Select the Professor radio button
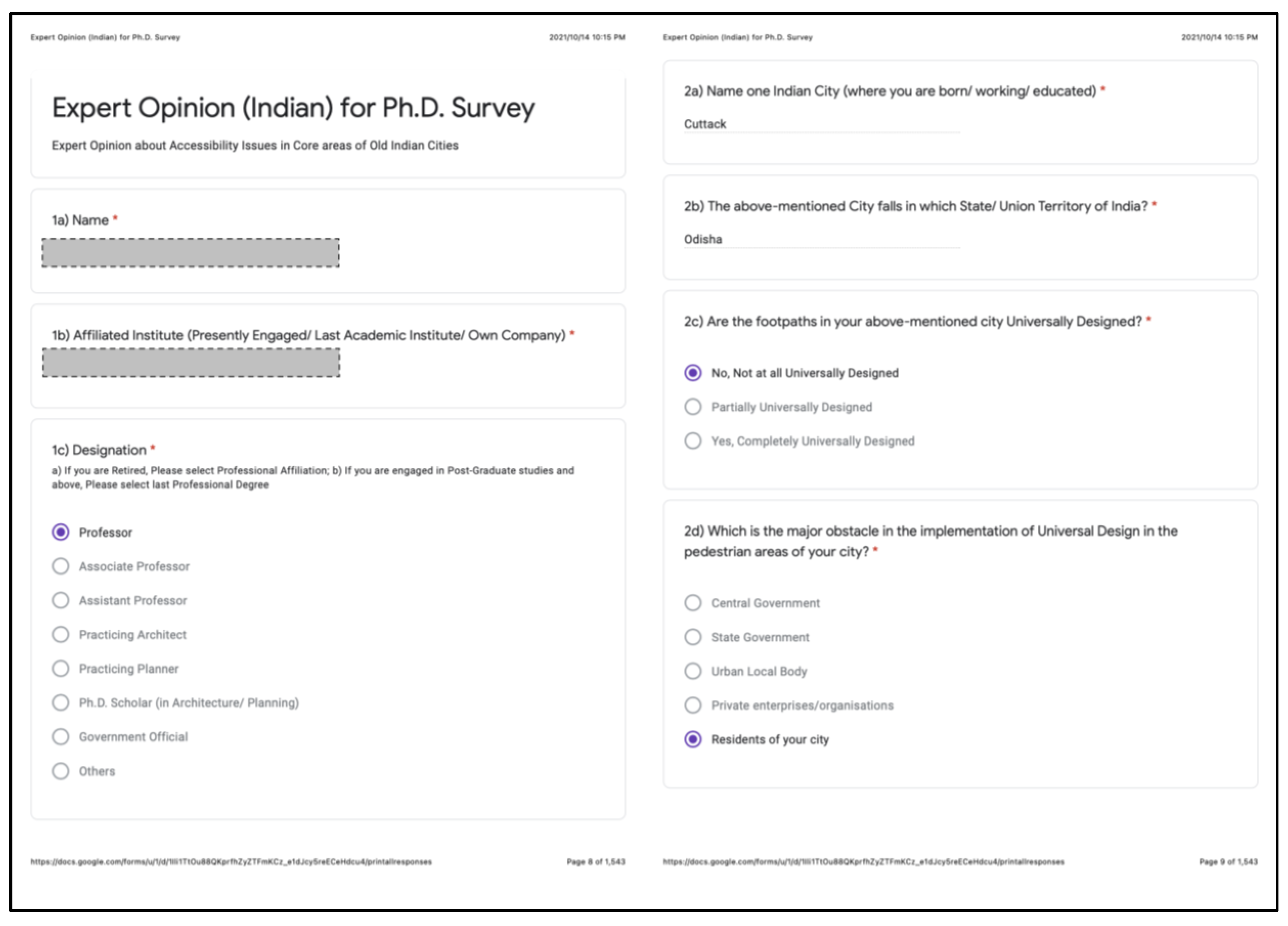The image size is (1288, 926). coord(61,532)
